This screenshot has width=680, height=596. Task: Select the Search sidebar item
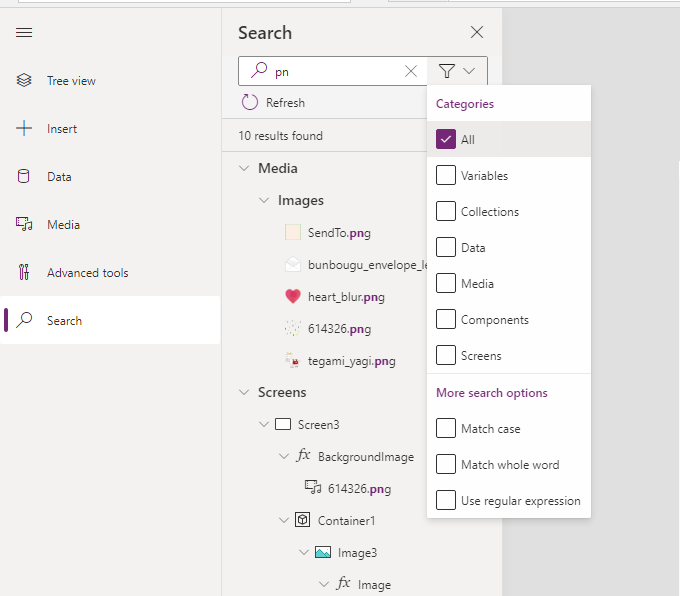[64, 321]
